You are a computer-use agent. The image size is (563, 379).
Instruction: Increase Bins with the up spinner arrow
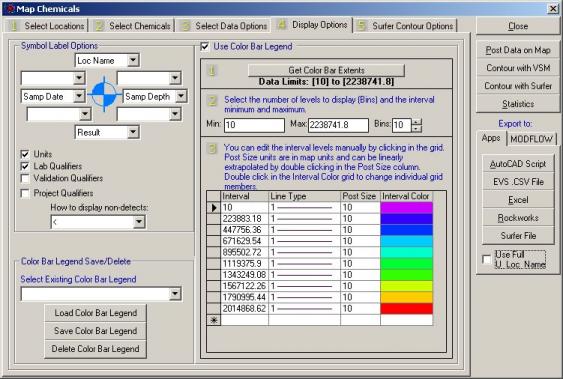416,122
